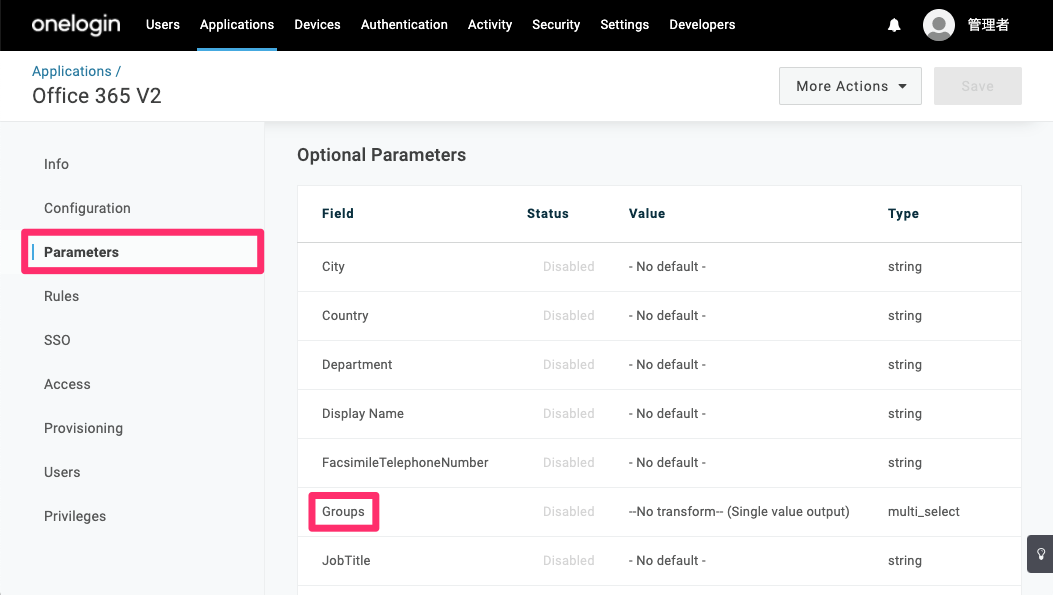Click the Type column header
Viewport: 1053px width, 595px height.
(903, 214)
